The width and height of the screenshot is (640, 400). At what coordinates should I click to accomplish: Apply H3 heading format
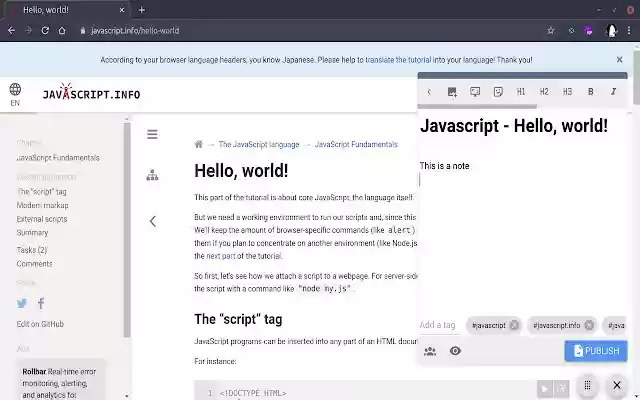click(x=567, y=92)
